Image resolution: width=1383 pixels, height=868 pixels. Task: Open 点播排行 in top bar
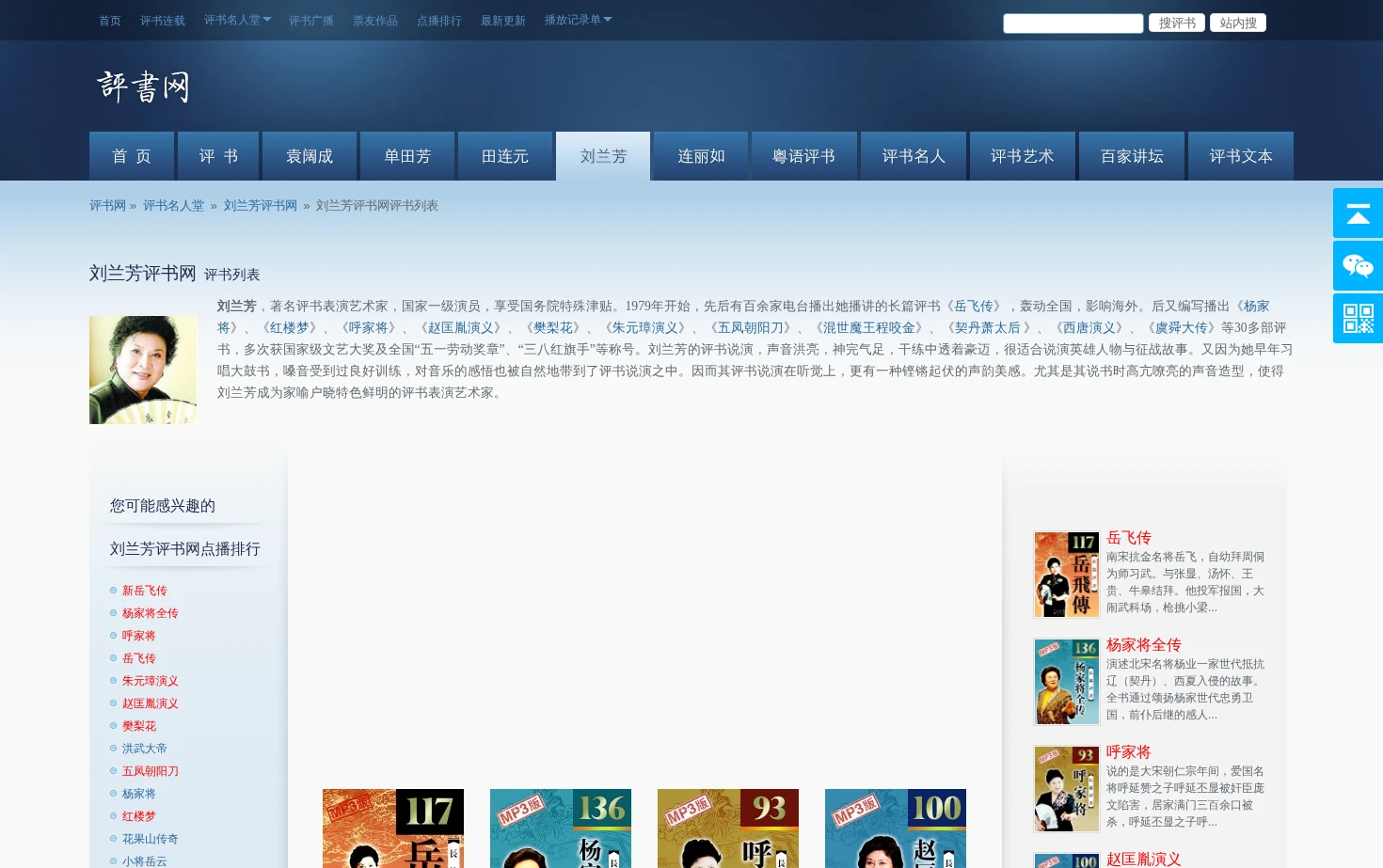(439, 21)
